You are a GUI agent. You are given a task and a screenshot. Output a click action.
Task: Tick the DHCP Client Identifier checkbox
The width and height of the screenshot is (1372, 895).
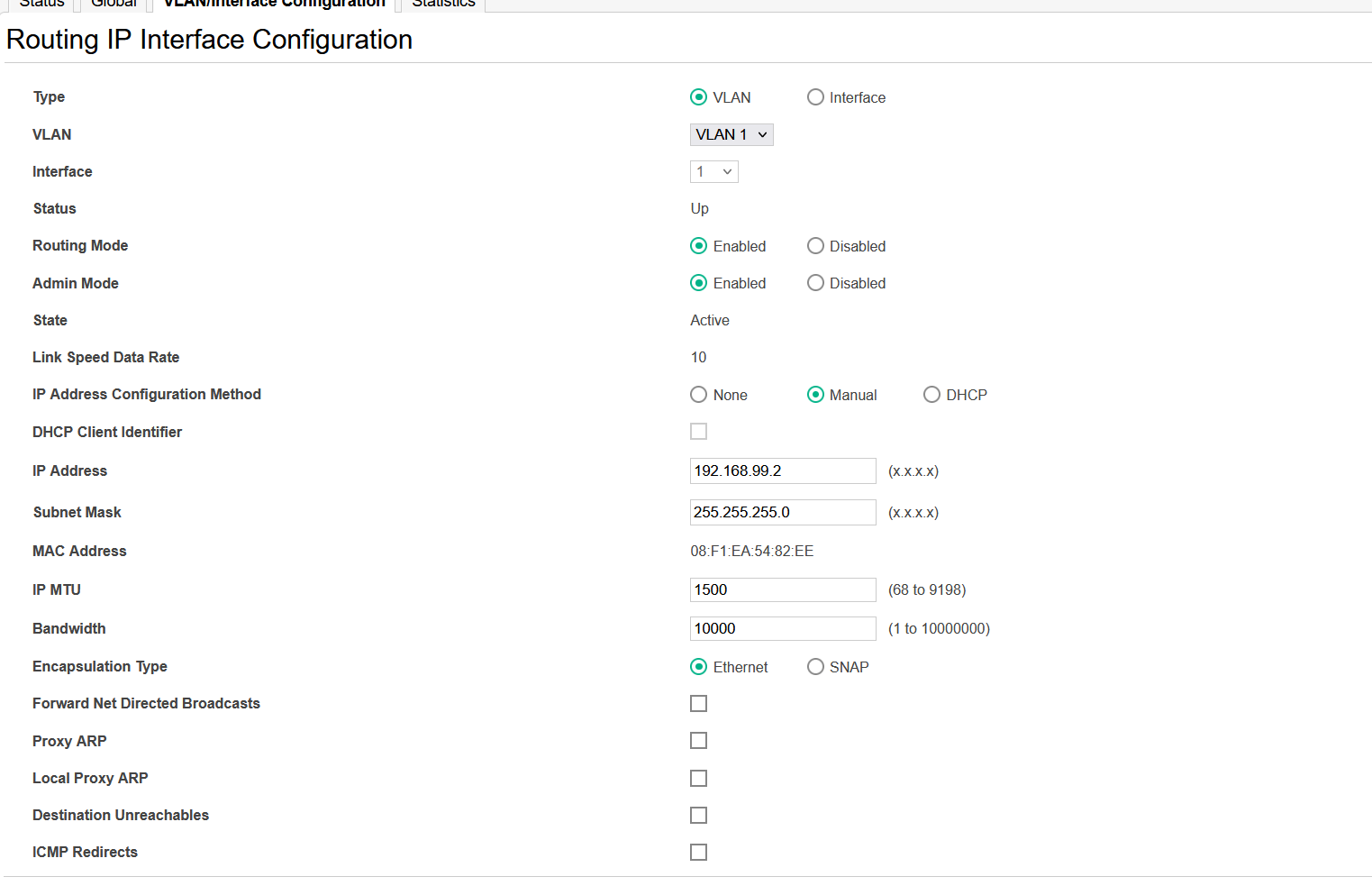(698, 432)
